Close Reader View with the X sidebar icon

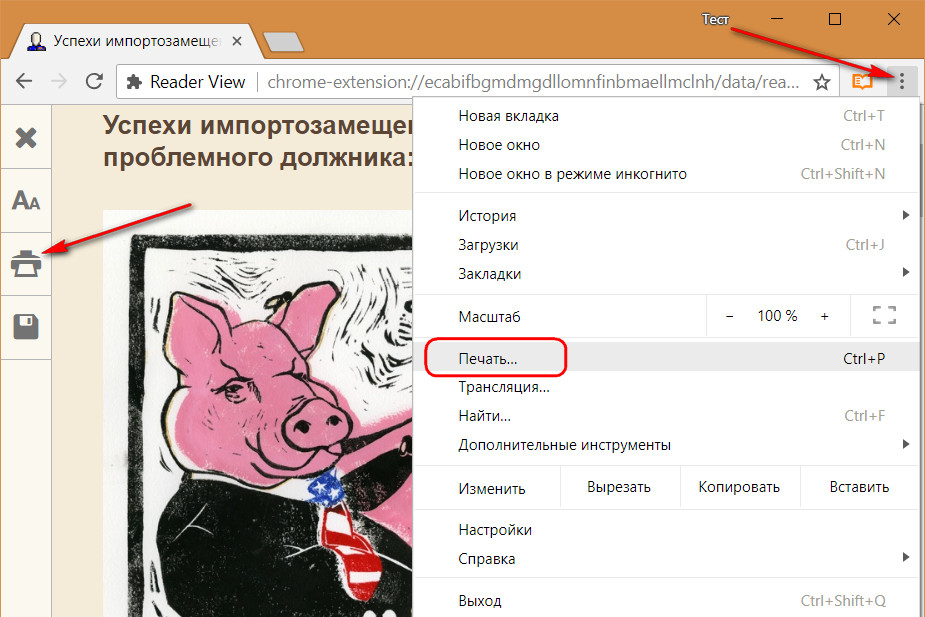26,137
